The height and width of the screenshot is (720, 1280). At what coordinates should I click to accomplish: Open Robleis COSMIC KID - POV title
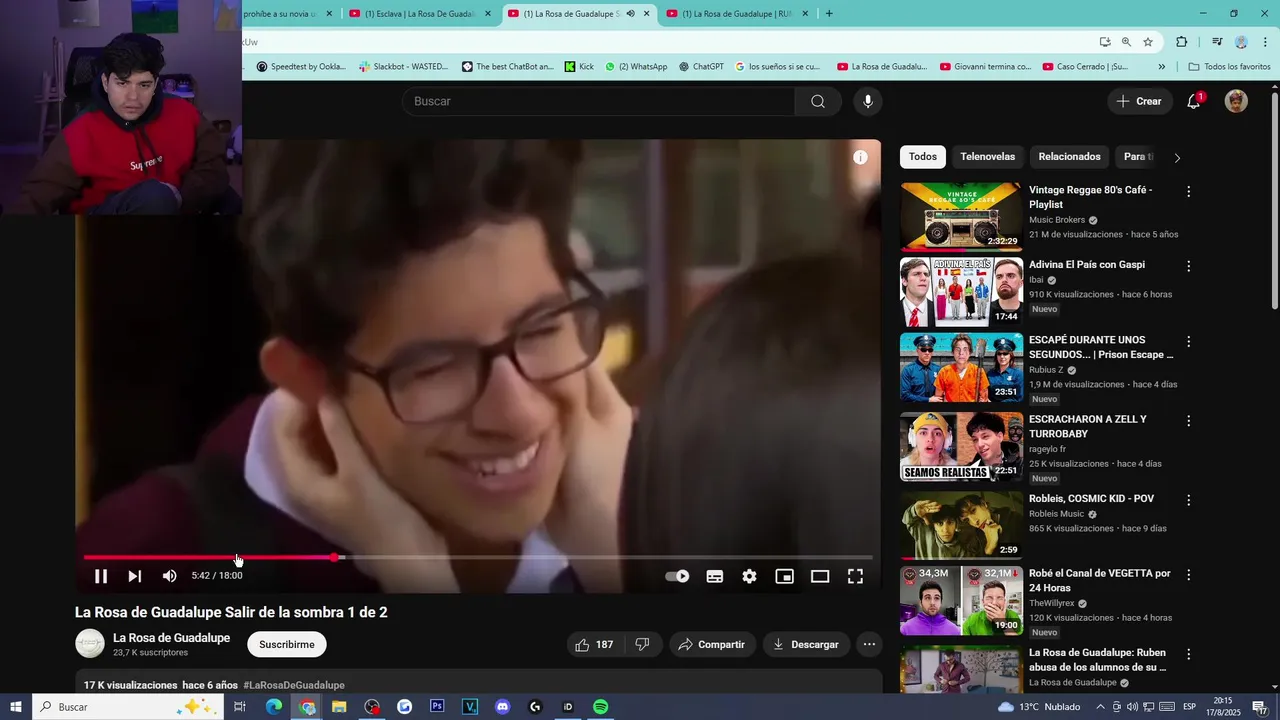click(1091, 498)
